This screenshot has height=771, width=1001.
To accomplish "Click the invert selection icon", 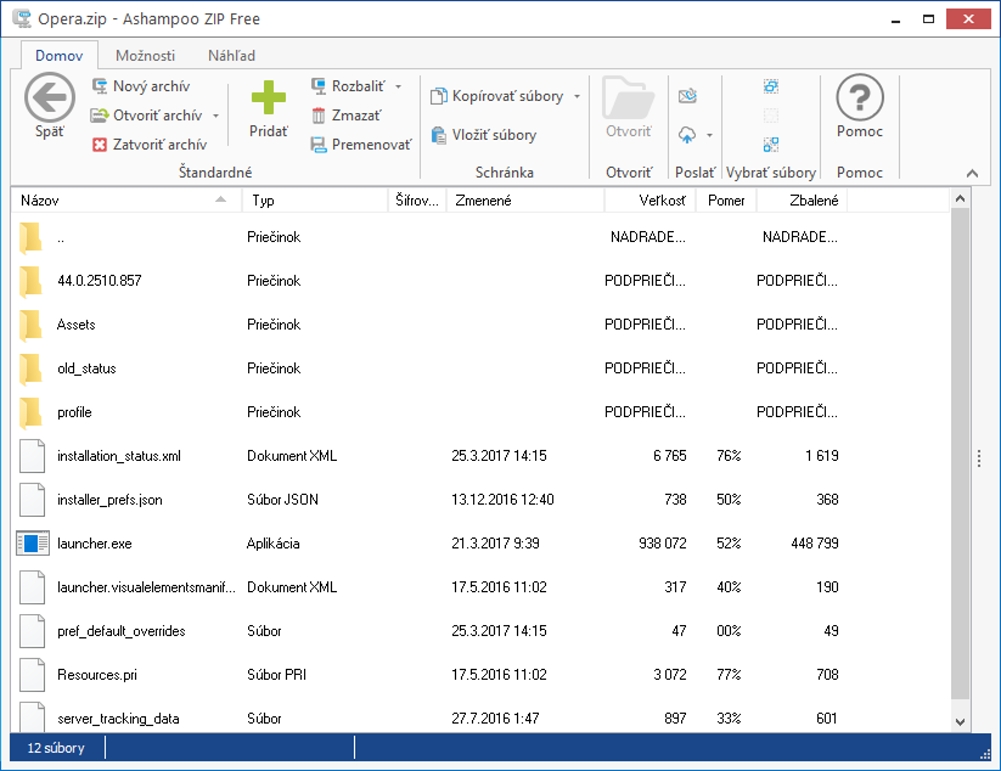I will (770, 145).
